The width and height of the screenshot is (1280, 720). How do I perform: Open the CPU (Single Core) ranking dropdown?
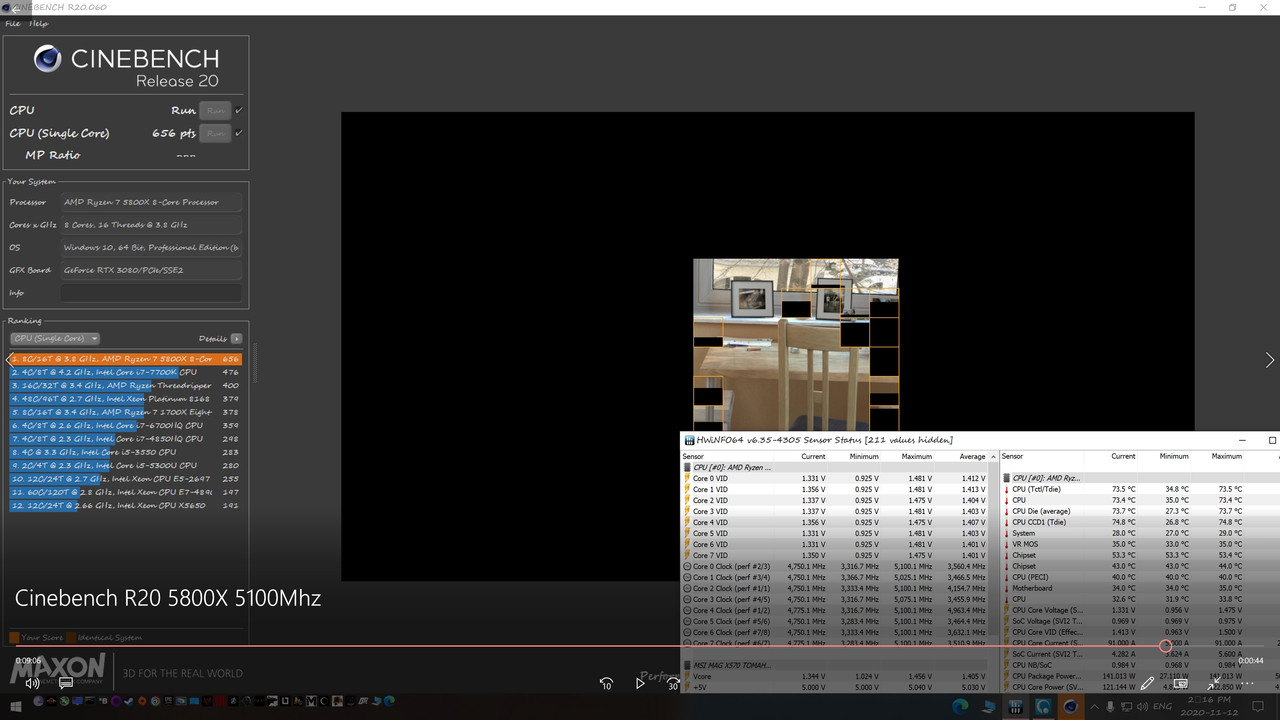[54, 338]
